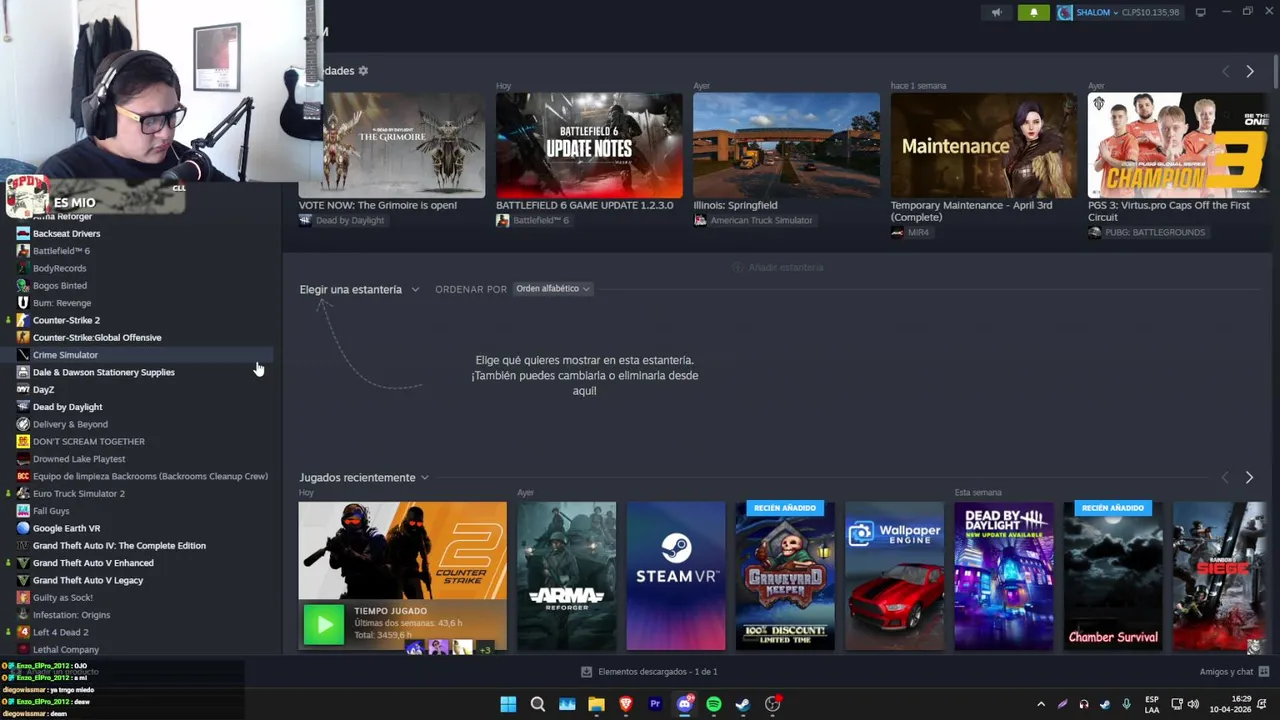Open the Steam announcements megaphone icon
The height and width of the screenshot is (720, 1280).
point(996,13)
